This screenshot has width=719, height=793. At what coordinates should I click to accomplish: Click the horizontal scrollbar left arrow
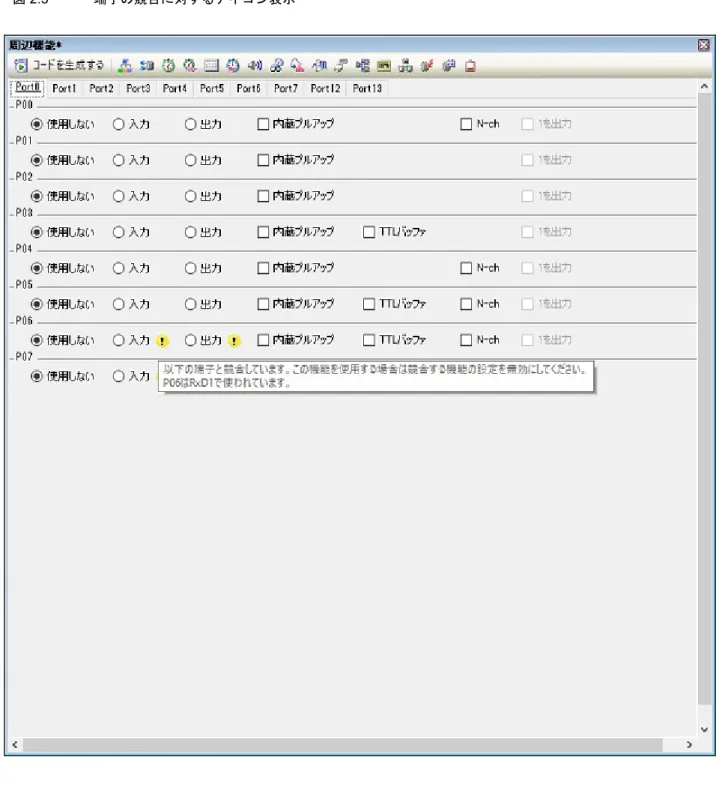pos(15,744)
